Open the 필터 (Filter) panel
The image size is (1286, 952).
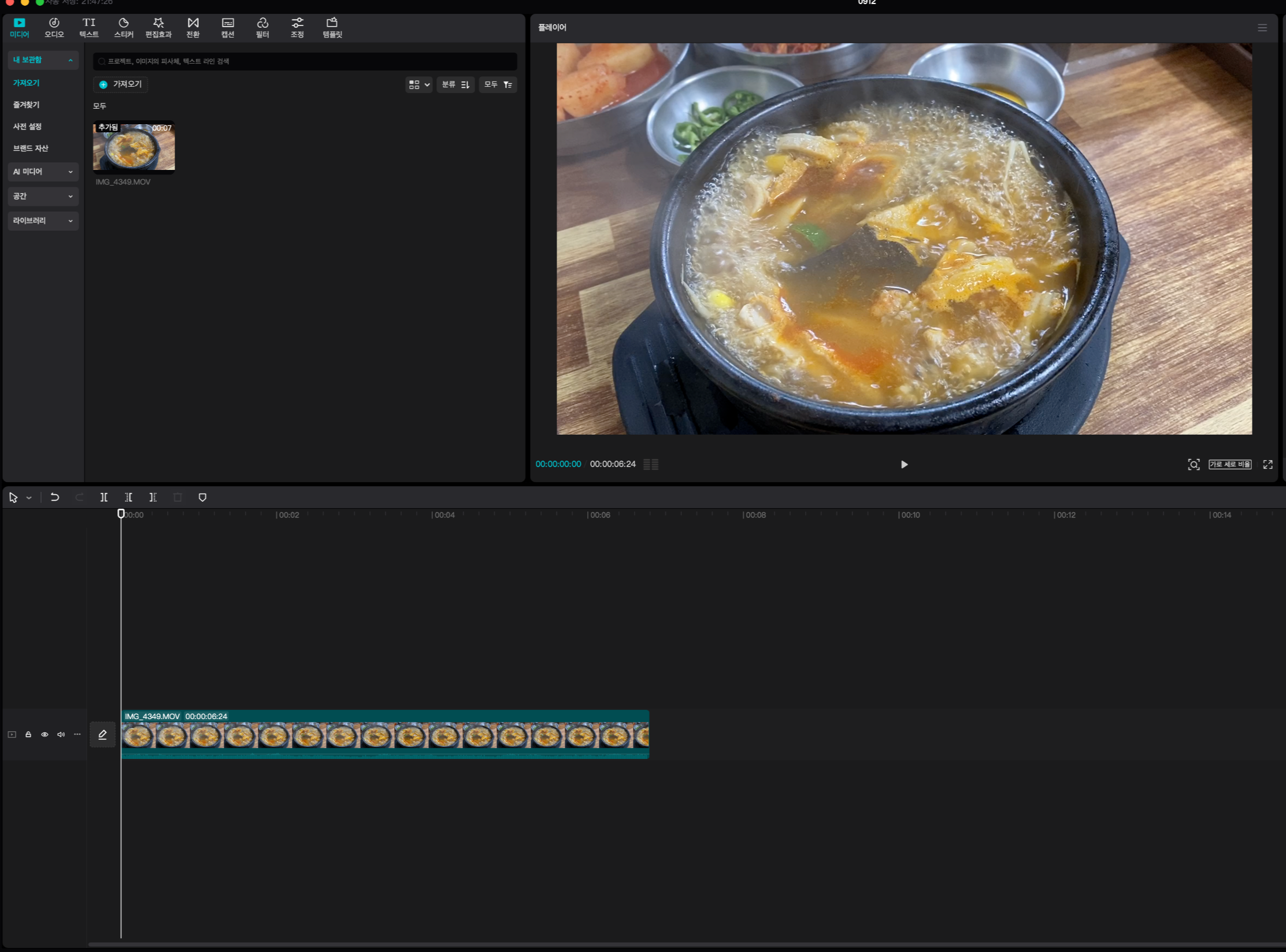click(x=262, y=27)
